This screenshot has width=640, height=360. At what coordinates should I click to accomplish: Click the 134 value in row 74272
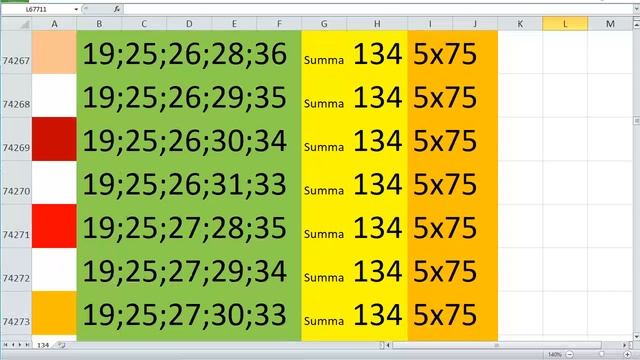click(x=378, y=271)
